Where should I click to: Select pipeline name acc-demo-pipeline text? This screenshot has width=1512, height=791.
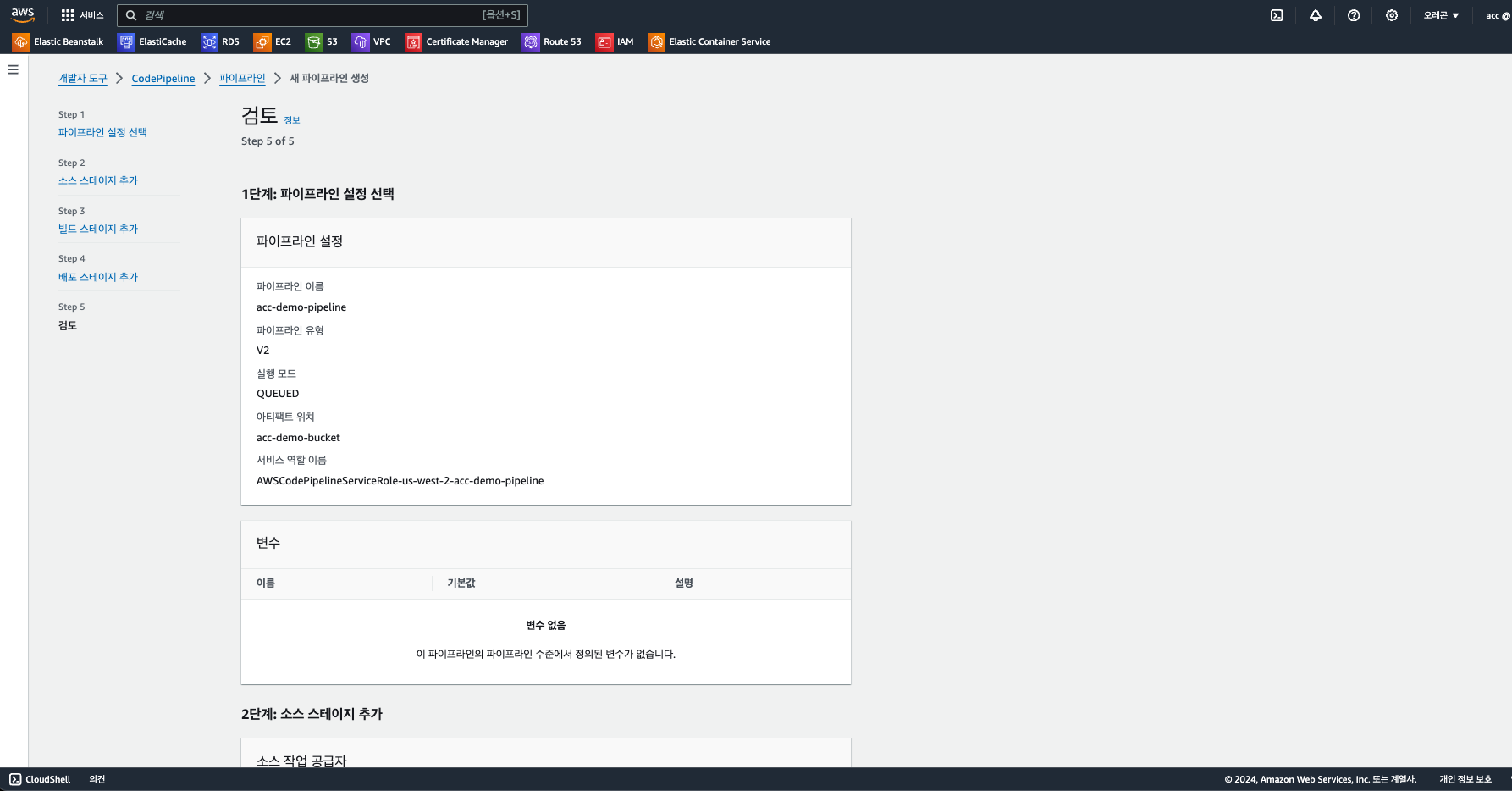pyautogui.click(x=301, y=307)
